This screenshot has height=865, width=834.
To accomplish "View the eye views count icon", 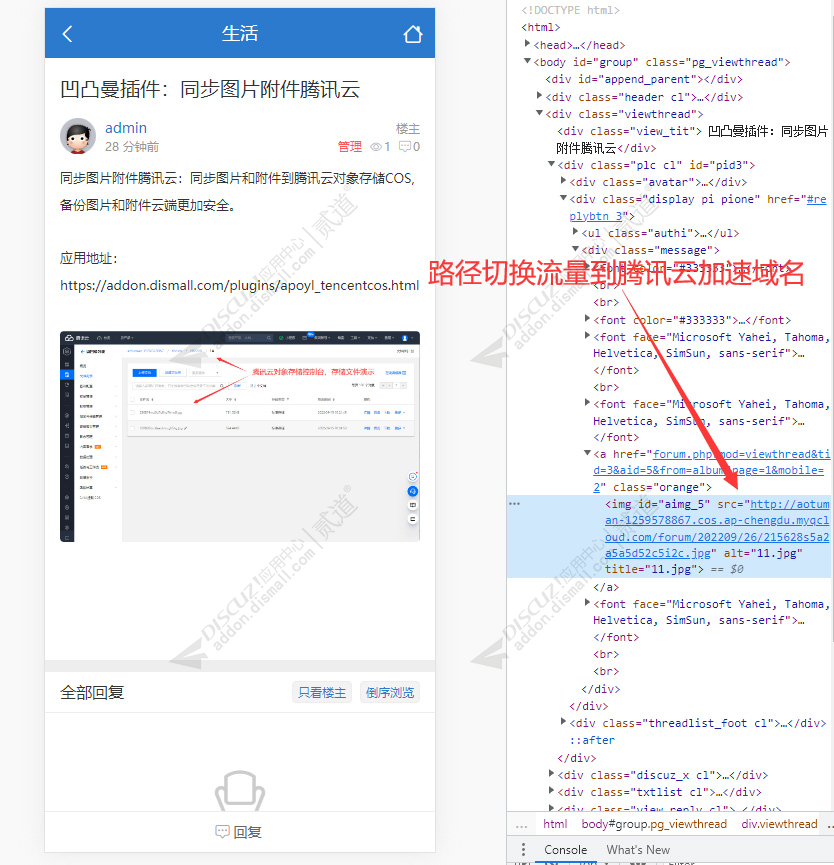I will (x=376, y=147).
